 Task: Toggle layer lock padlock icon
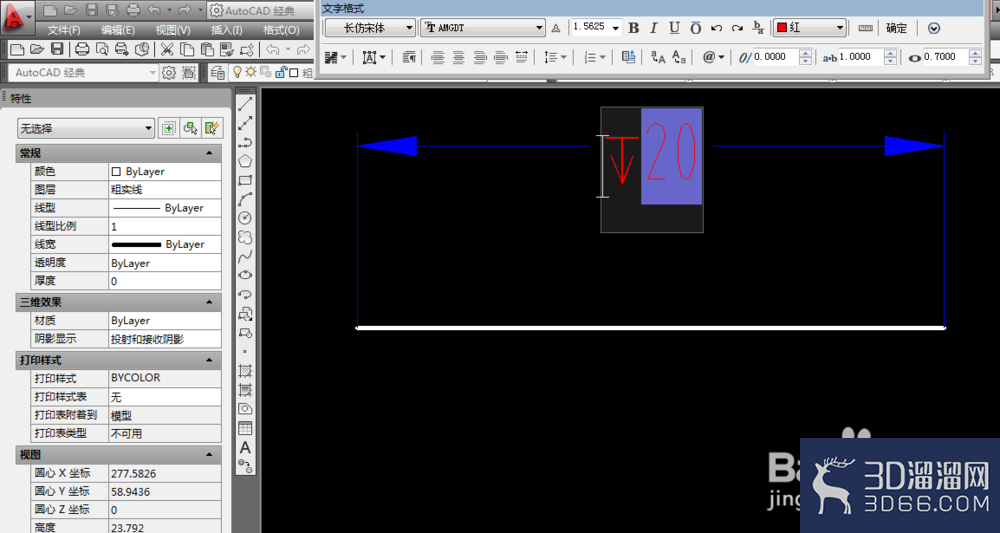tap(279, 72)
